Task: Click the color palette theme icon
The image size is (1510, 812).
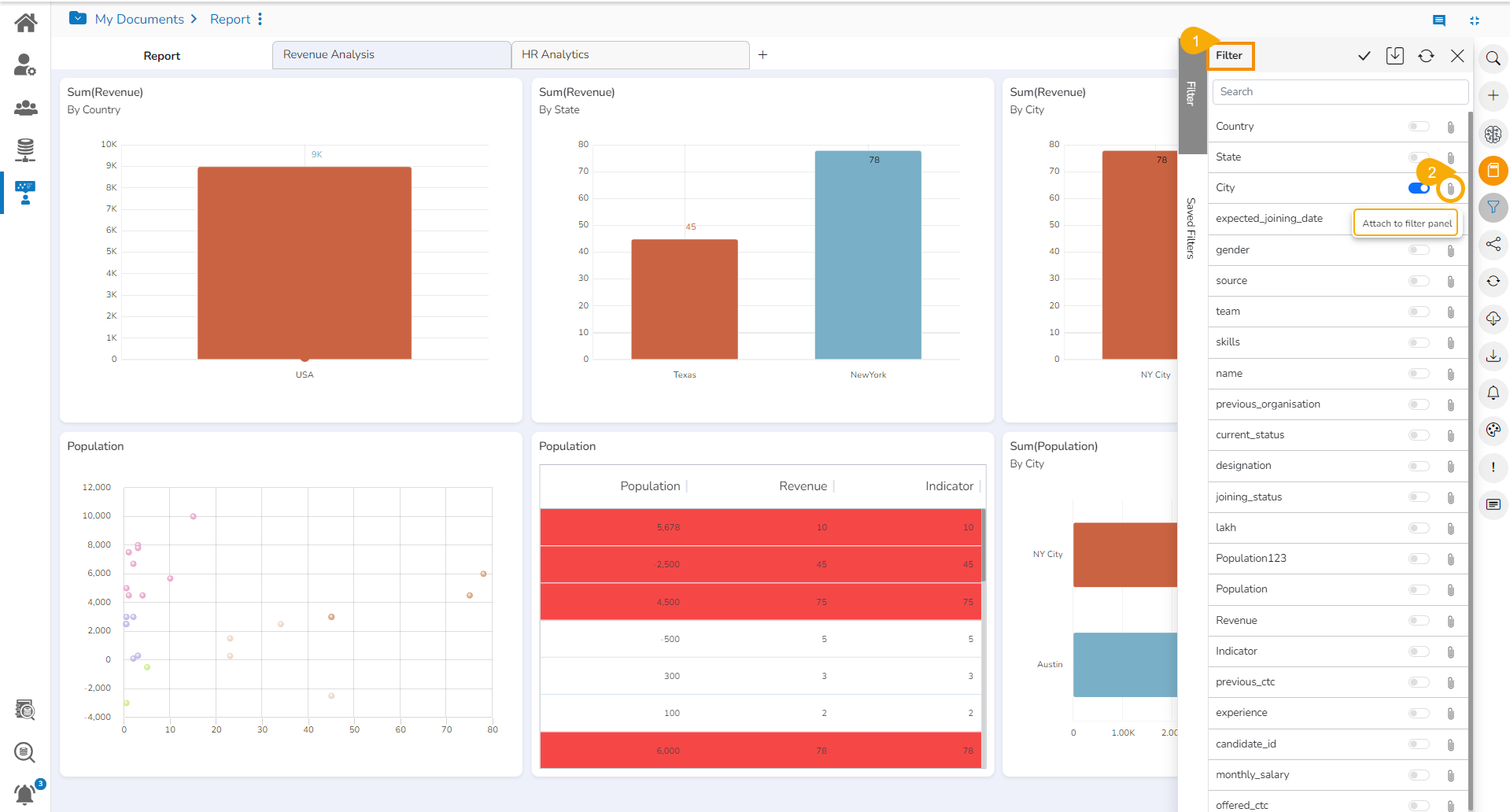Action: point(1493,430)
